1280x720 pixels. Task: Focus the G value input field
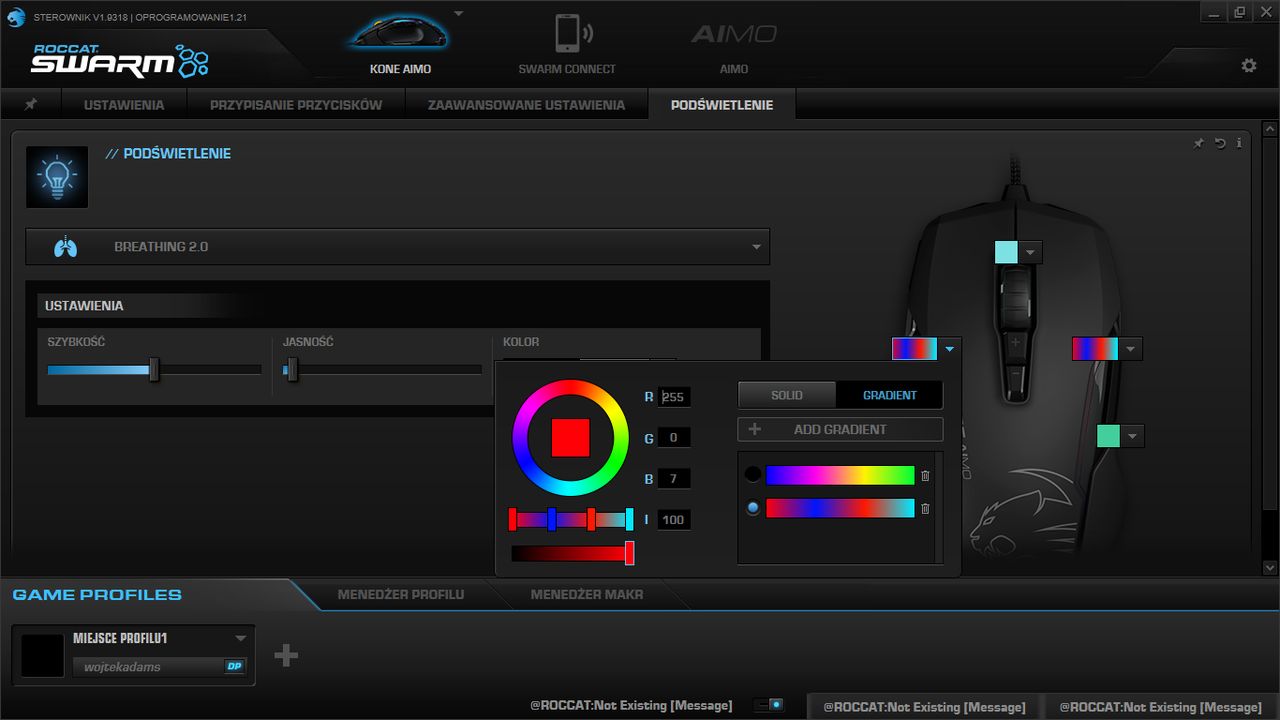coord(674,438)
